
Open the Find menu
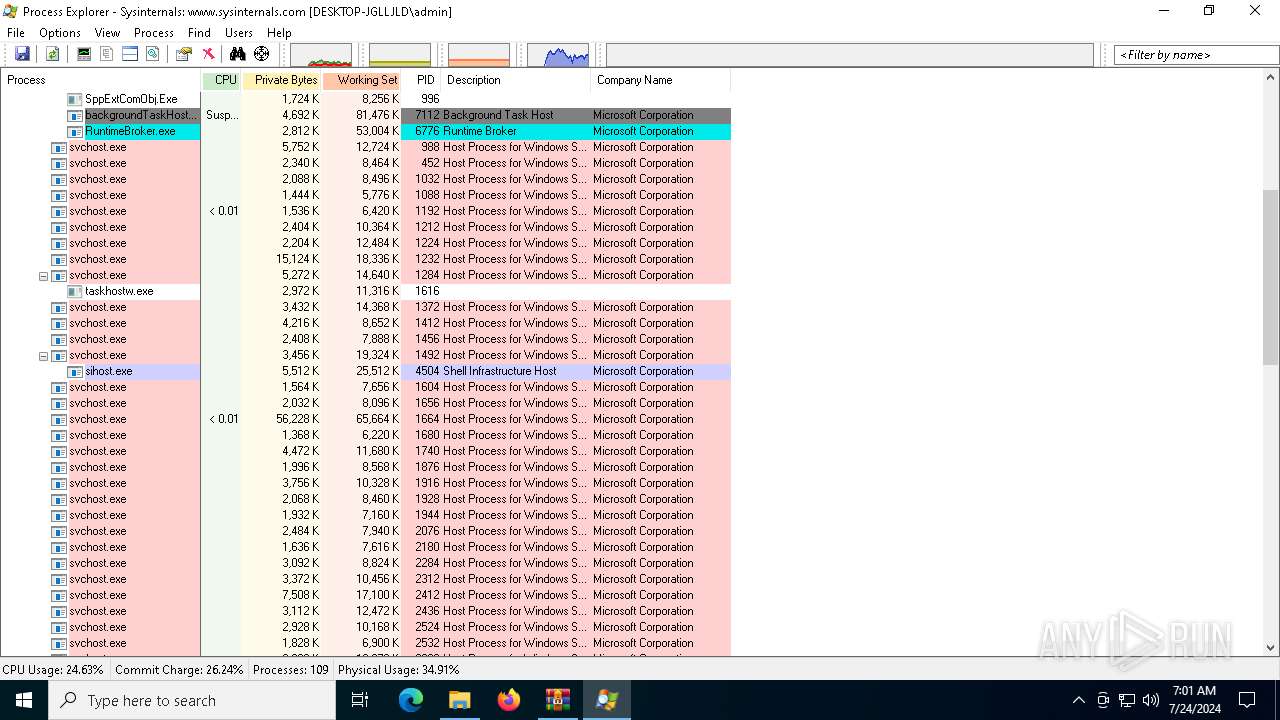199,33
